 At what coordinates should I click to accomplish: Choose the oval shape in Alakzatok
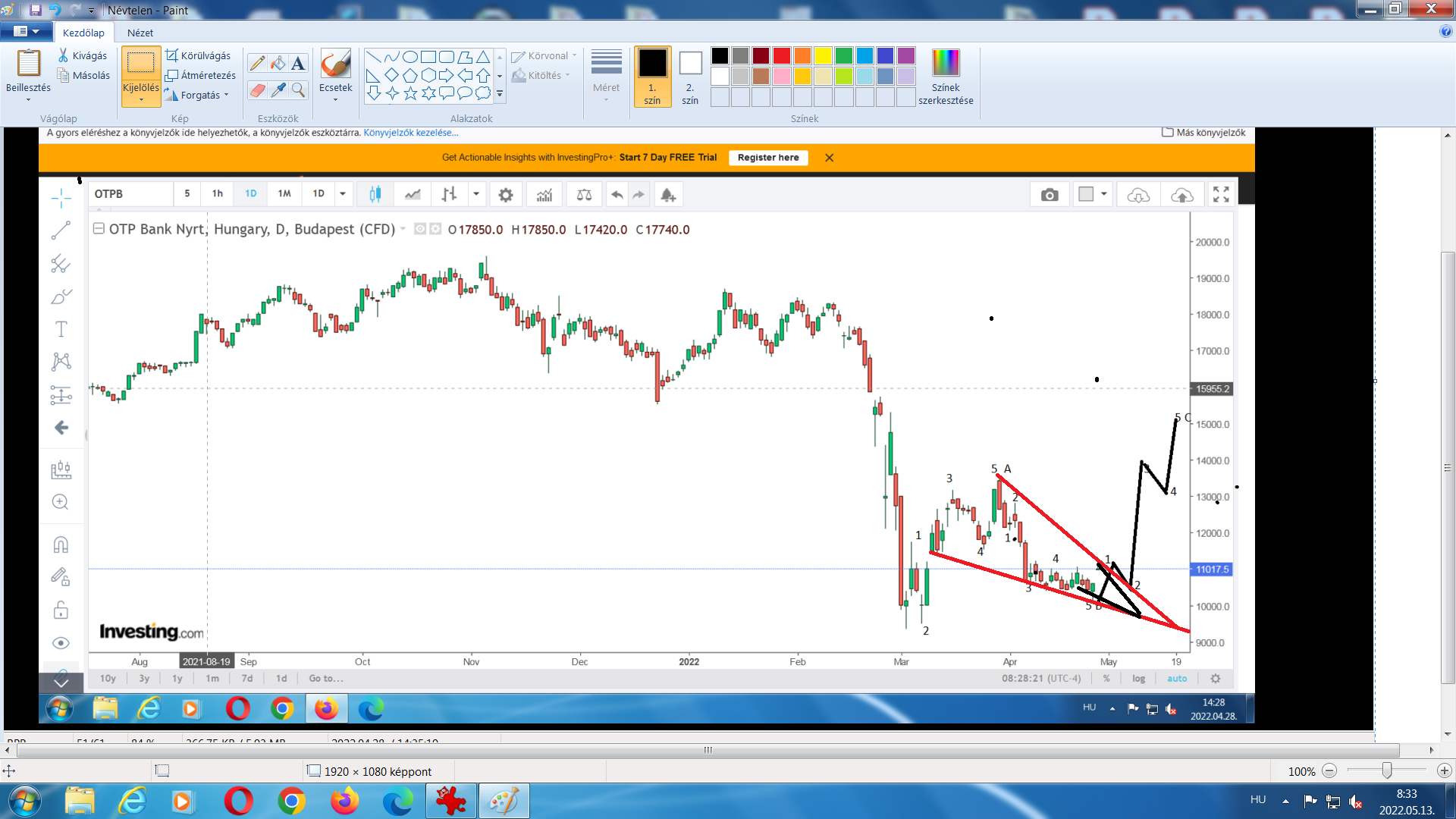pos(409,57)
